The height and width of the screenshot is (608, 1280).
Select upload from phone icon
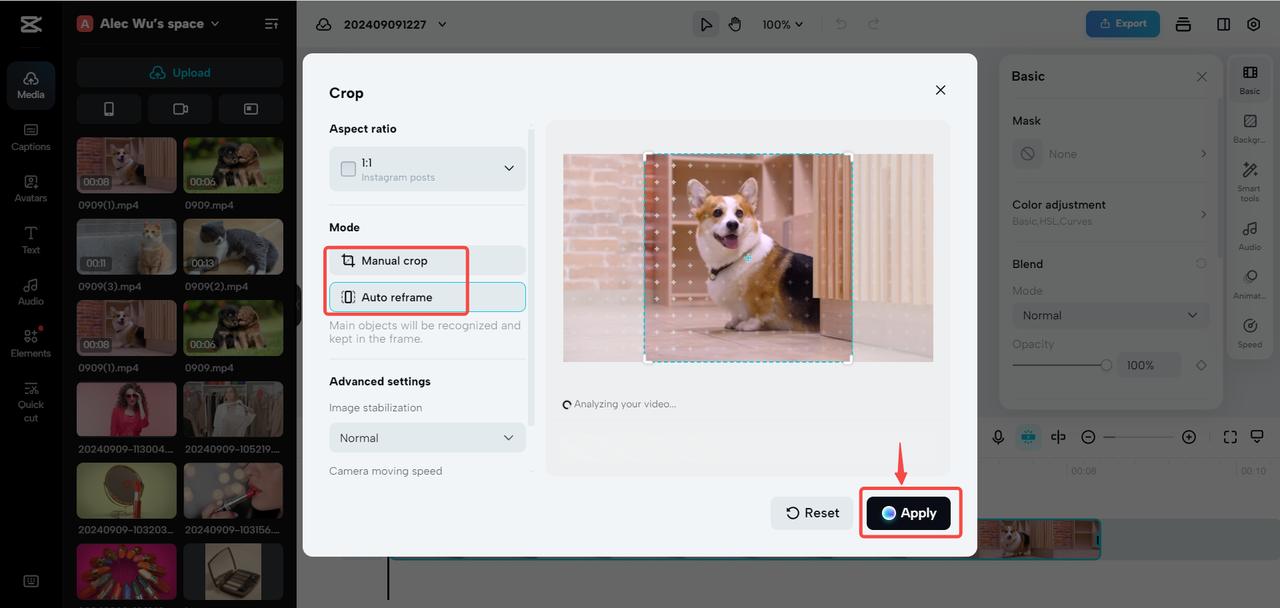109,109
